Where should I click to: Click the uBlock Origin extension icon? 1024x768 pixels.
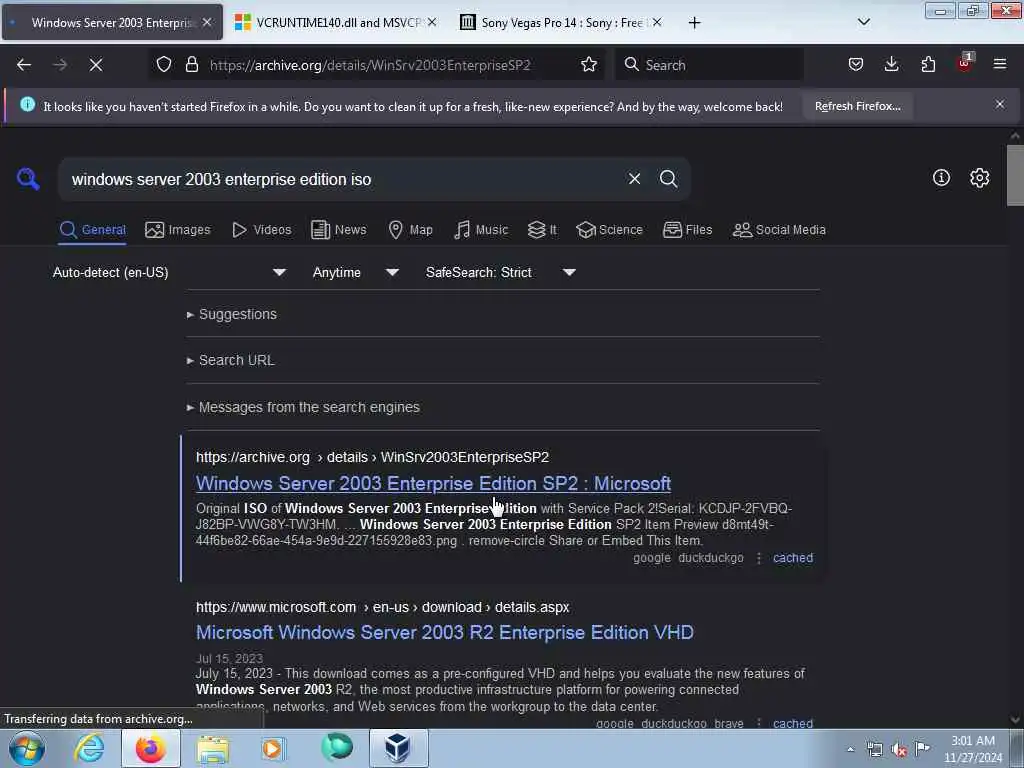coord(965,63)
